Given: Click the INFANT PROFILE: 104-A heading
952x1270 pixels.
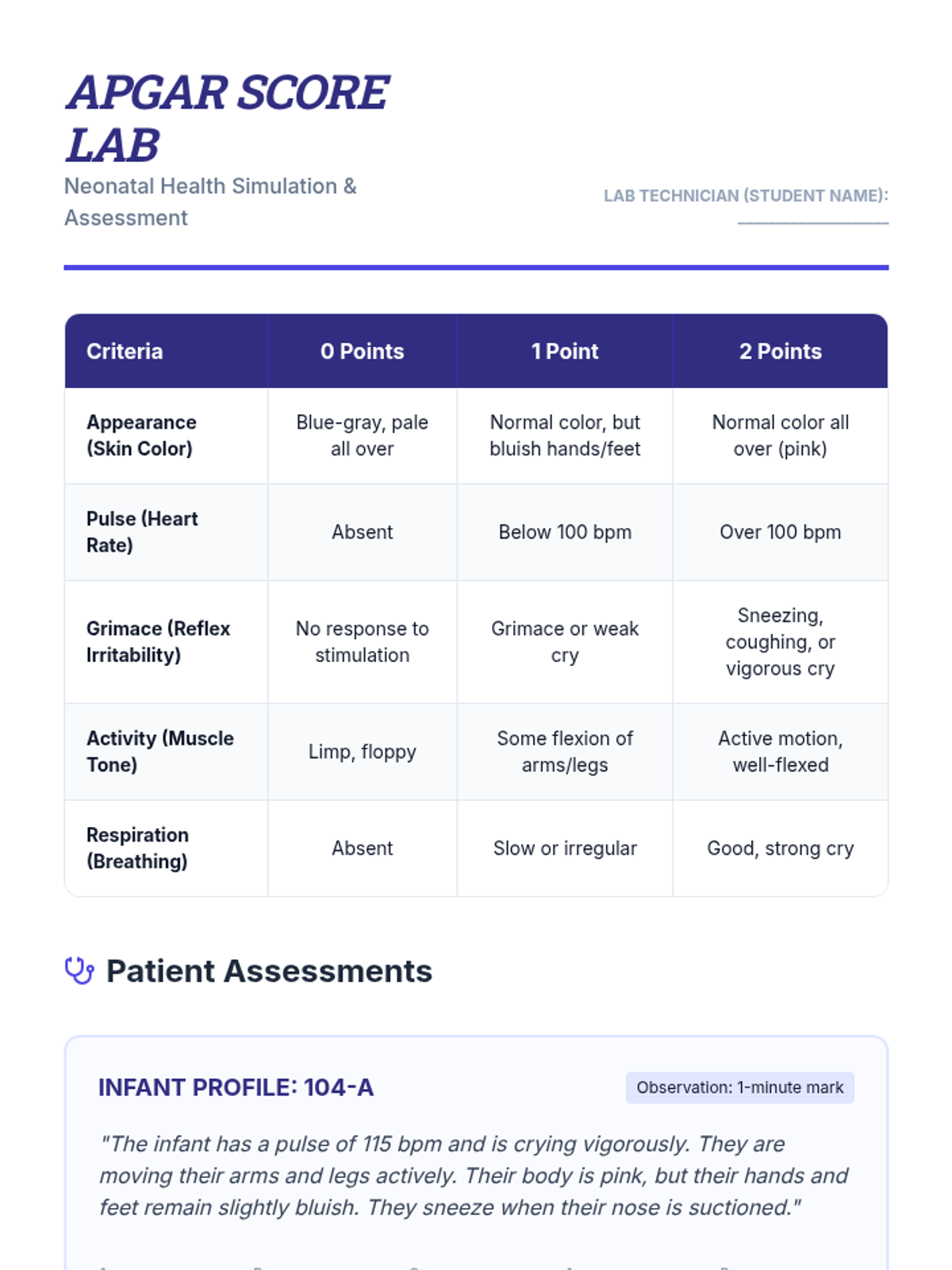Looking at the screenshot, I should pos(236,1087).
